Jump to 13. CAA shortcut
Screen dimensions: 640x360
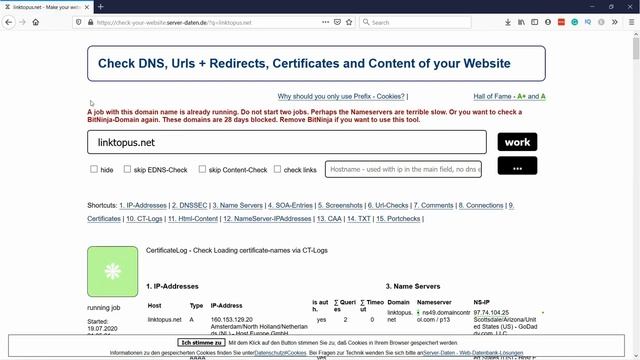pos(329,219)
